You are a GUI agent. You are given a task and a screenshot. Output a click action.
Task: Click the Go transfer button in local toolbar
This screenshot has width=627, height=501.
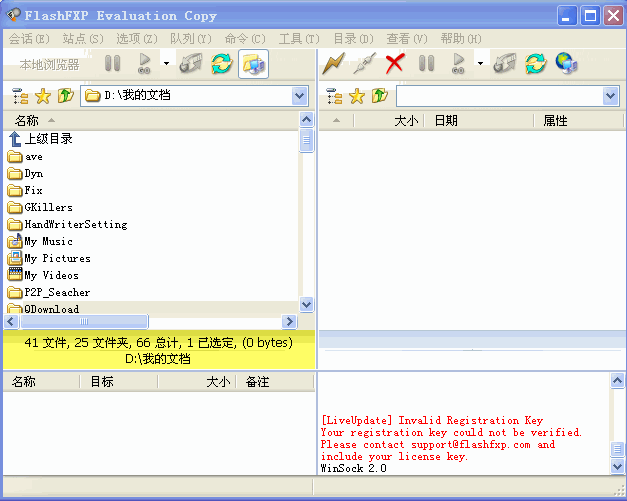point(144,64)
